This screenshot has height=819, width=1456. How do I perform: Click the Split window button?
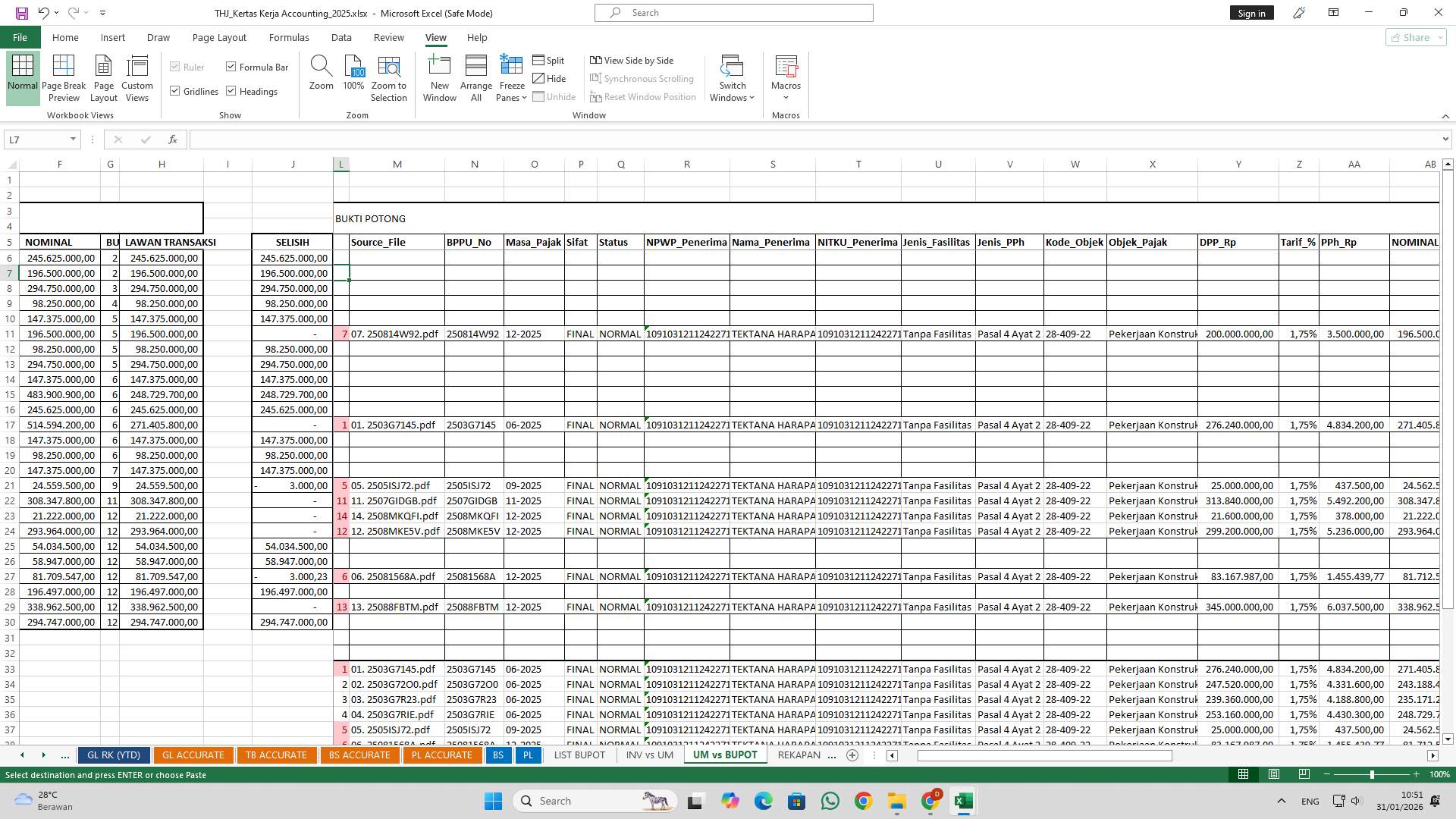coord(548,60)
